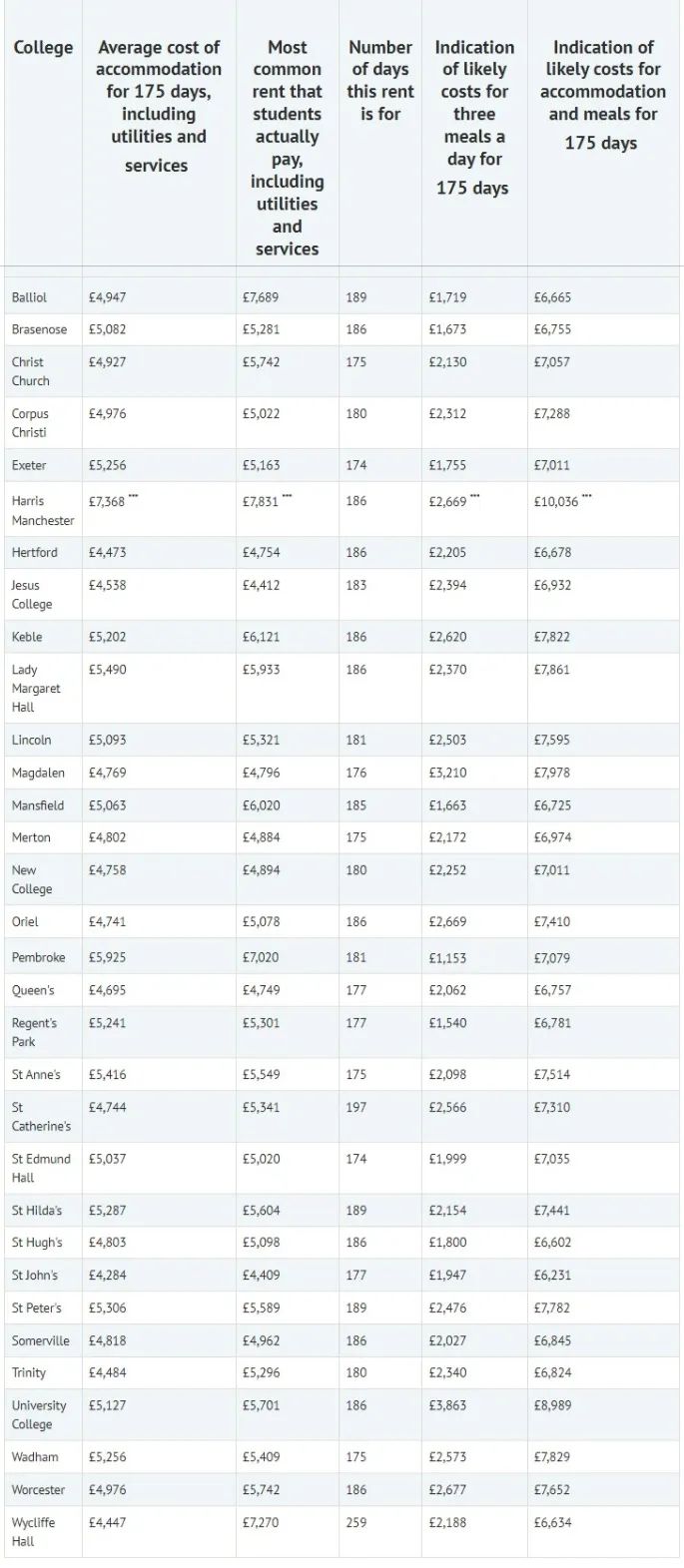Click the St John's £4,284 accommodation cell

pyautogui.click(x=108, y=1276)
